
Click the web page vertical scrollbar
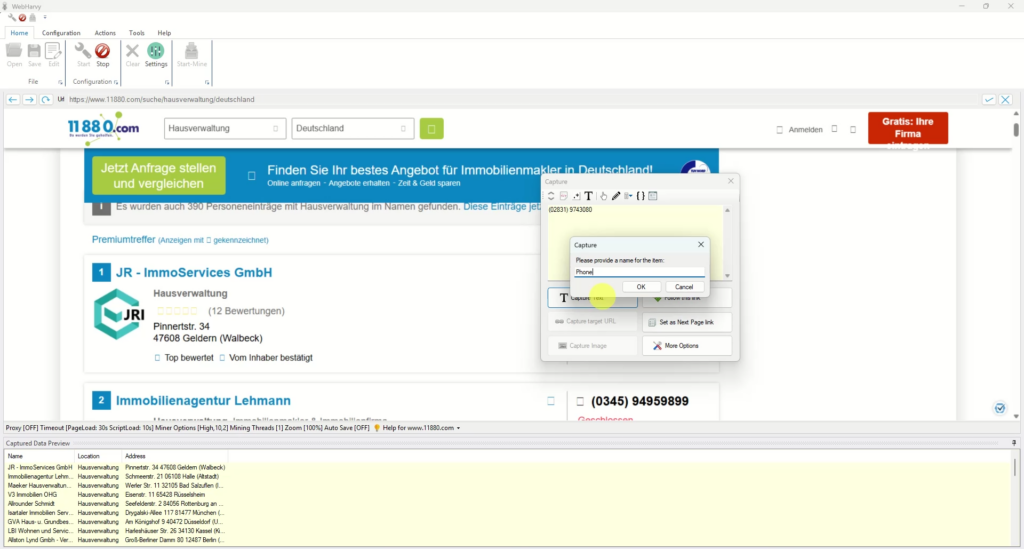pos(1016,265)
